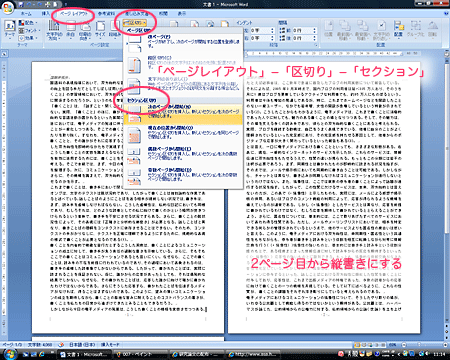Viewport: 450px width, 360px height.
Task: Open the 文字列の方向 text direction icon
Action: (x=54, y=30)
